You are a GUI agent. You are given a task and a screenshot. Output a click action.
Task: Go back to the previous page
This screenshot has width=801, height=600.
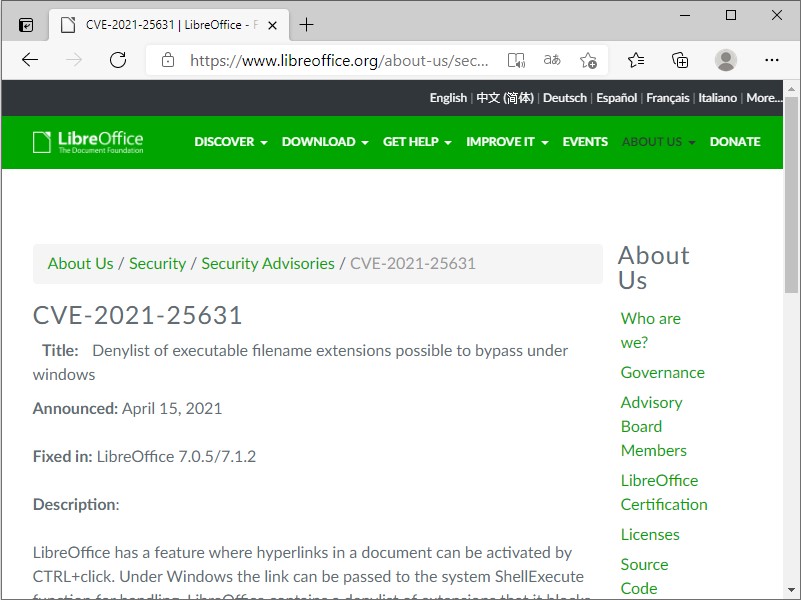click(x=30, y=60)
